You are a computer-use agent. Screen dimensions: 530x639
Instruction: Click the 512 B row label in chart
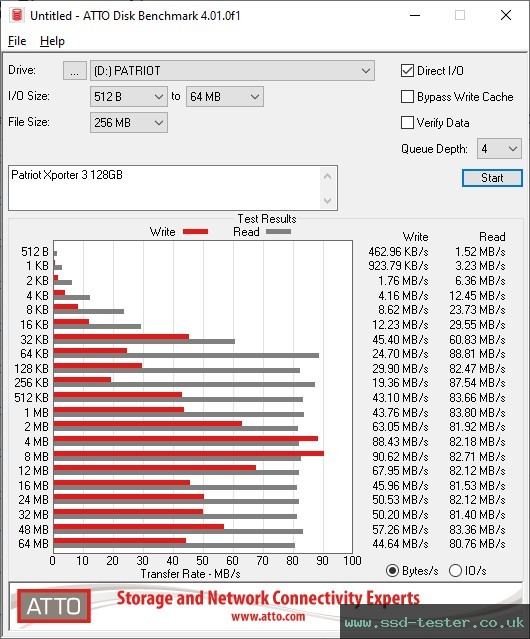pos(35,252)
